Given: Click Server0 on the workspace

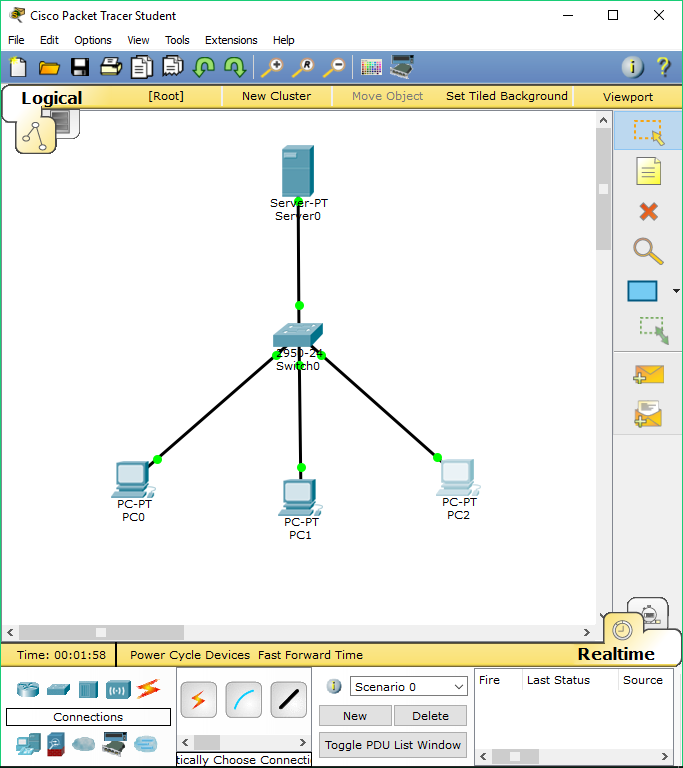Looking at the screenshot, I should click(297, 170).
